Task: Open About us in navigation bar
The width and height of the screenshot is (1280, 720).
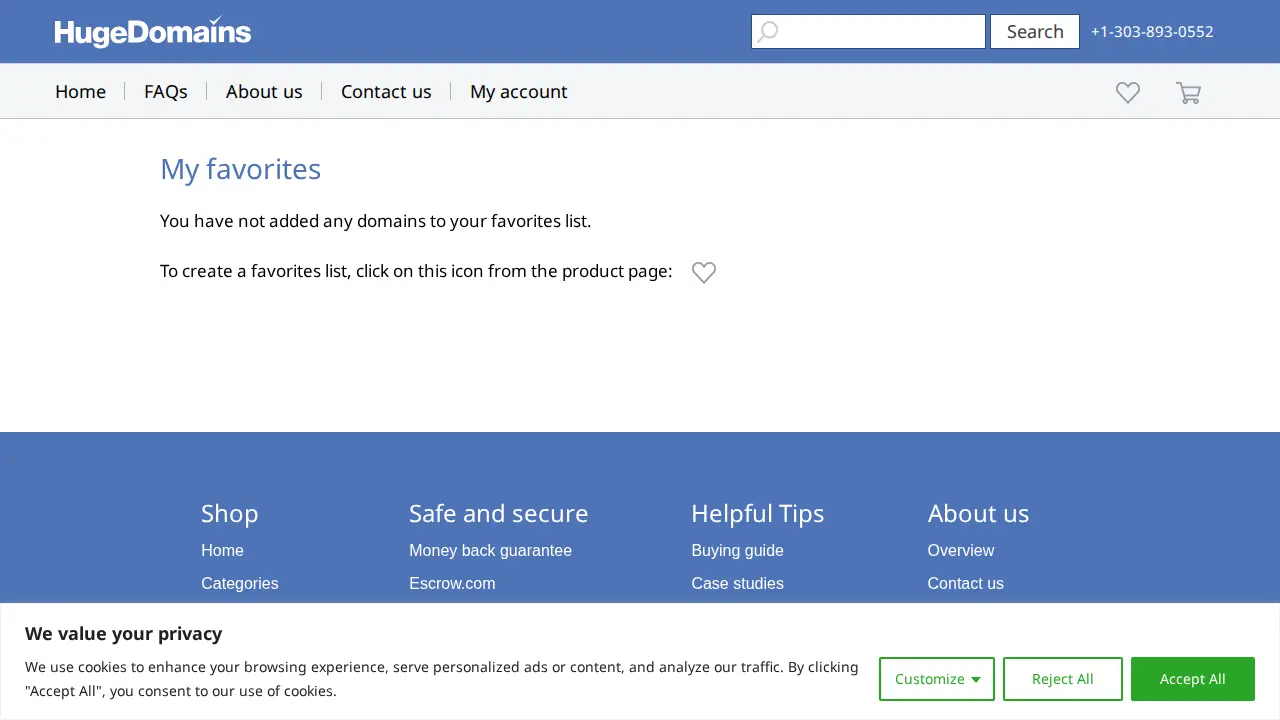Action: pos(264,91)
